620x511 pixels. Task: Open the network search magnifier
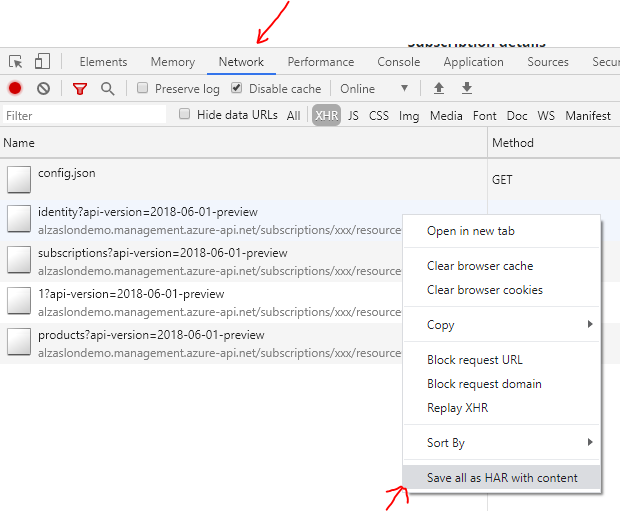coord(107,89)
